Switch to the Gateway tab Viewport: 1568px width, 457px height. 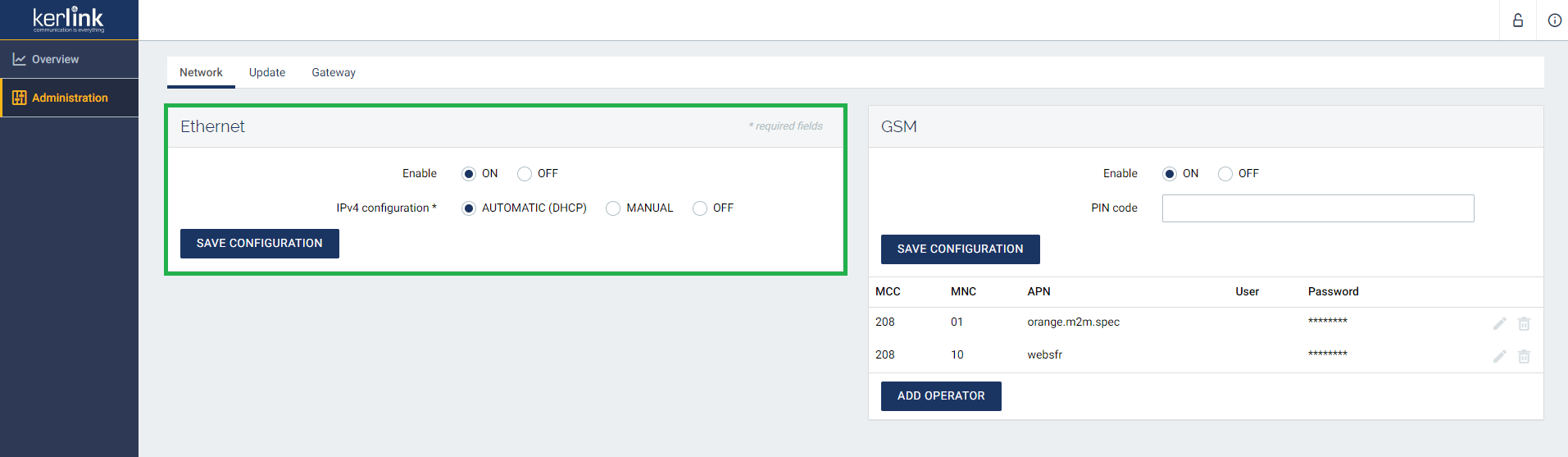click(334, 72)
